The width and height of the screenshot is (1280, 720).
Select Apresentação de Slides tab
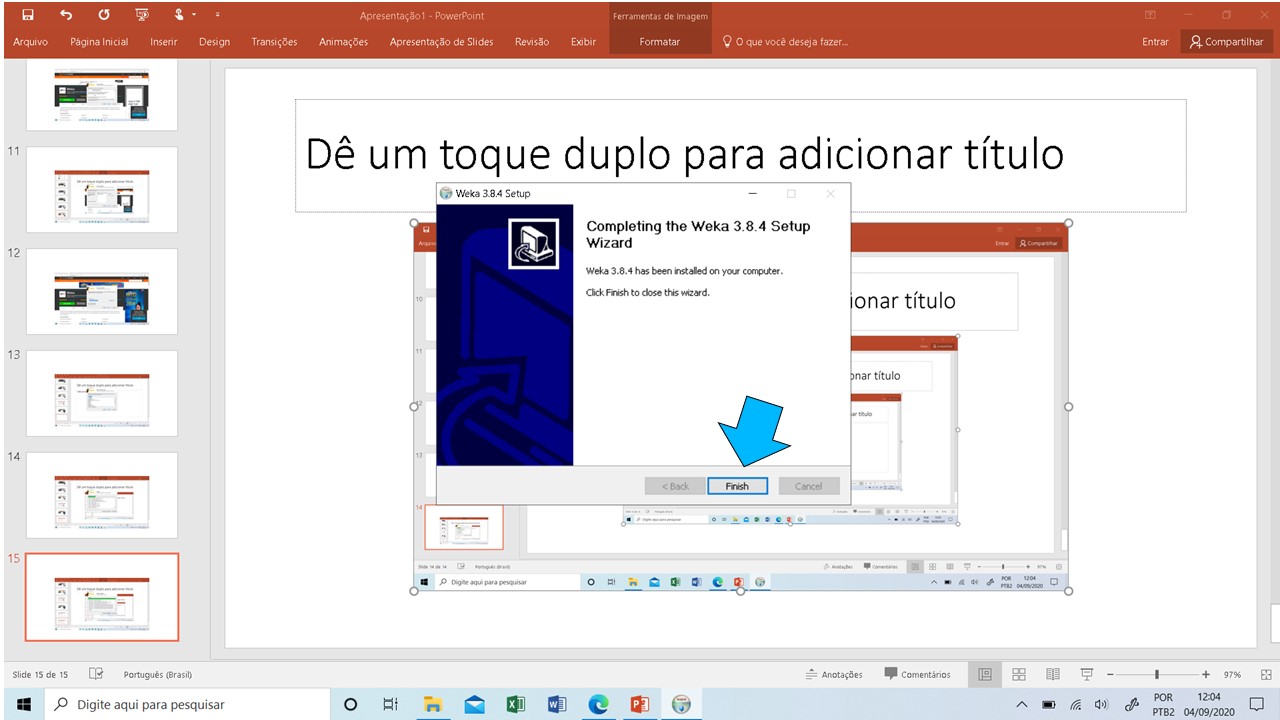coord(441,42)
